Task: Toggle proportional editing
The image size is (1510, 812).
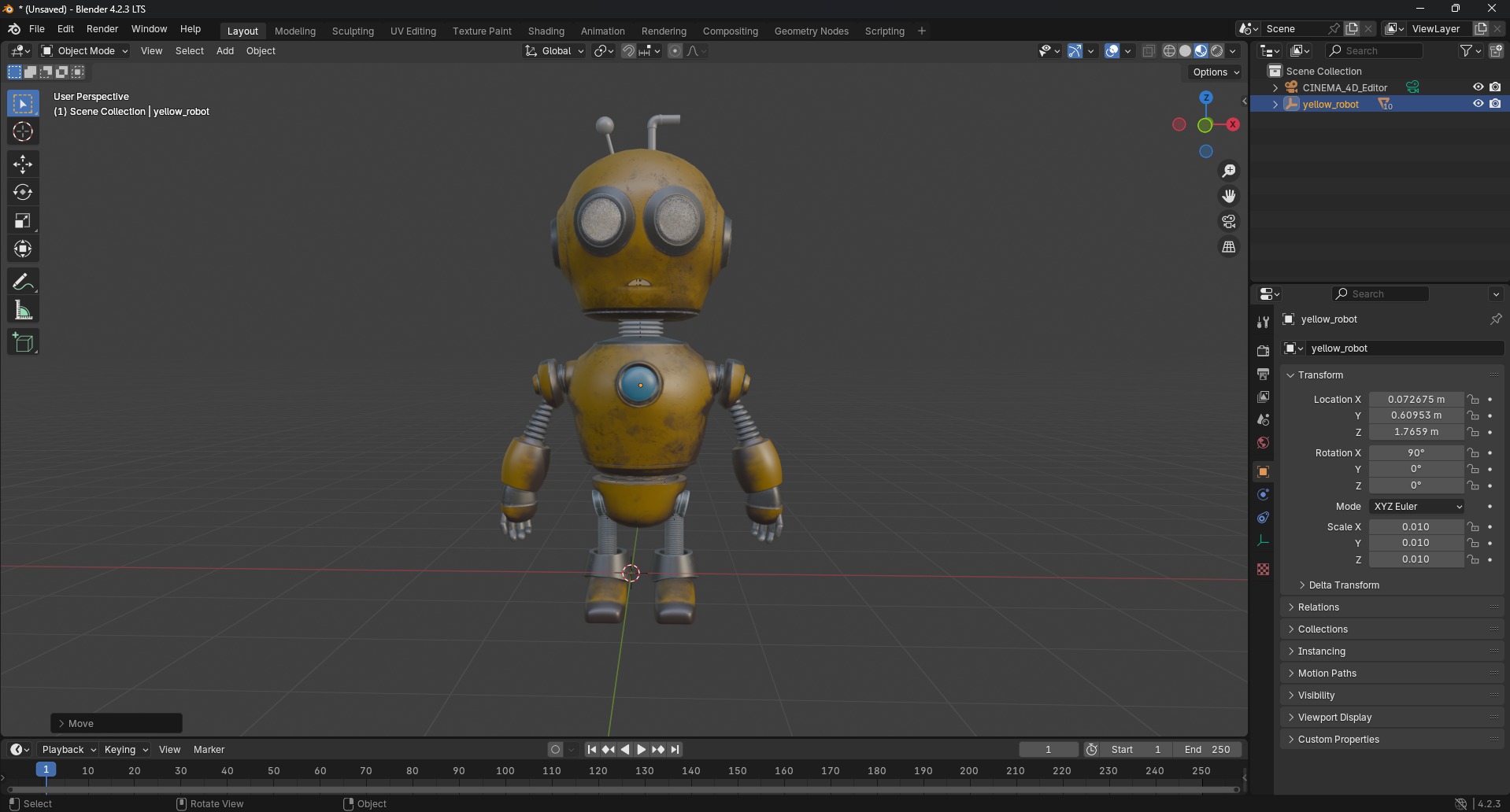Action: pyautogui.click(x=675, y=51)
